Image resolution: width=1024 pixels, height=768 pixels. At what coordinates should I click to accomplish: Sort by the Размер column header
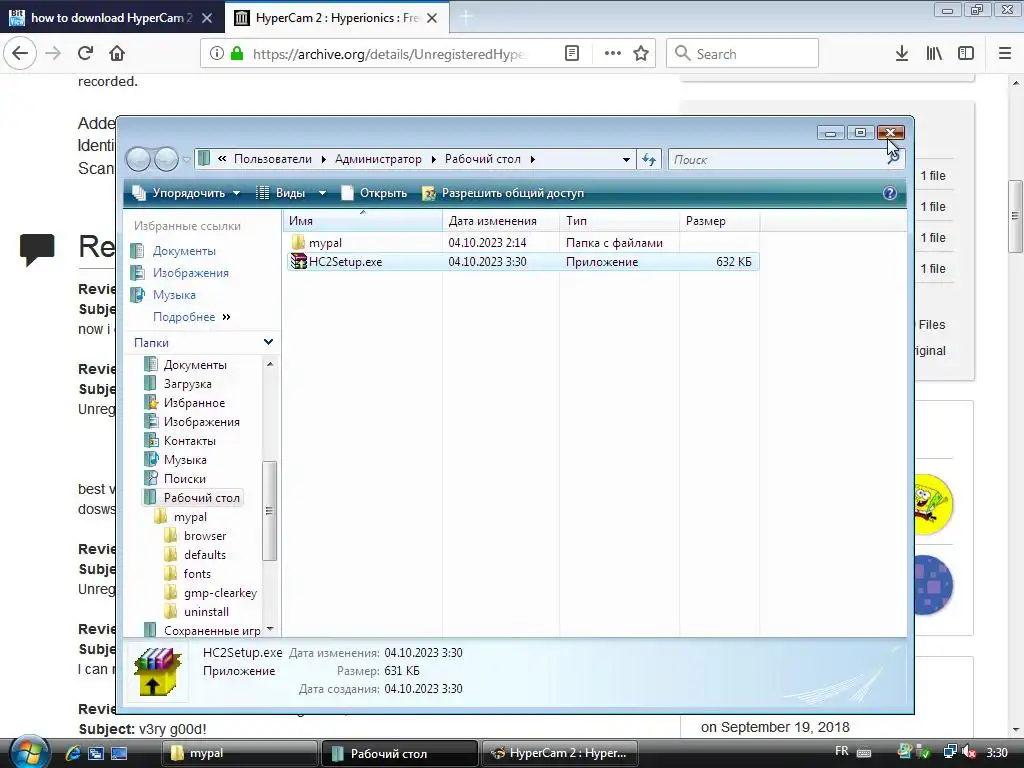[719, 221]
